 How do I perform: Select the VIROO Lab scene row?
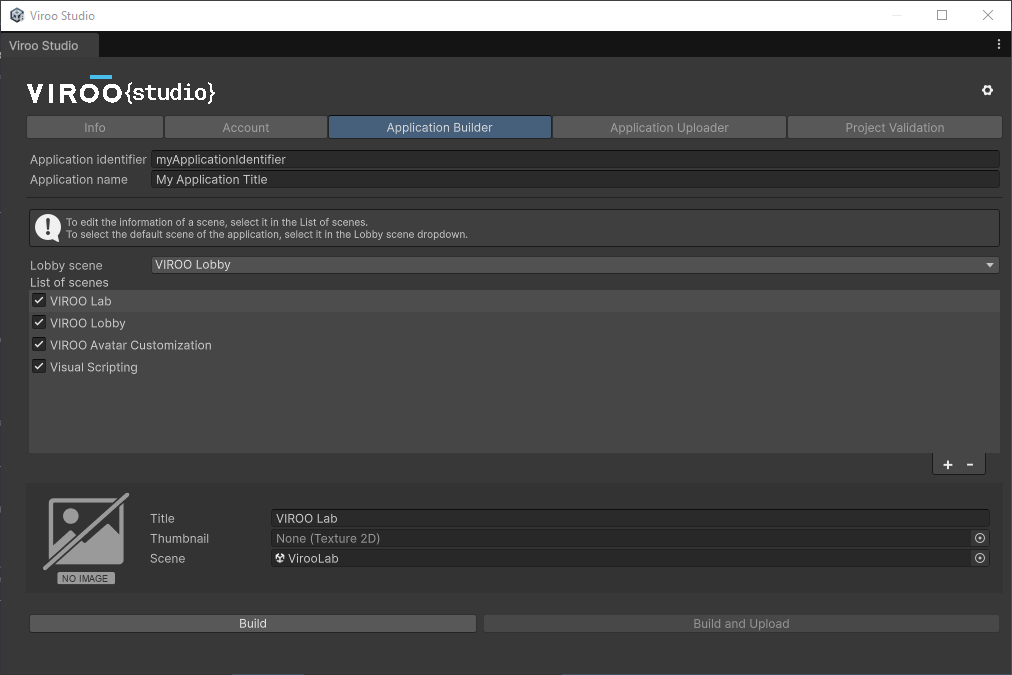click(514, 301)
